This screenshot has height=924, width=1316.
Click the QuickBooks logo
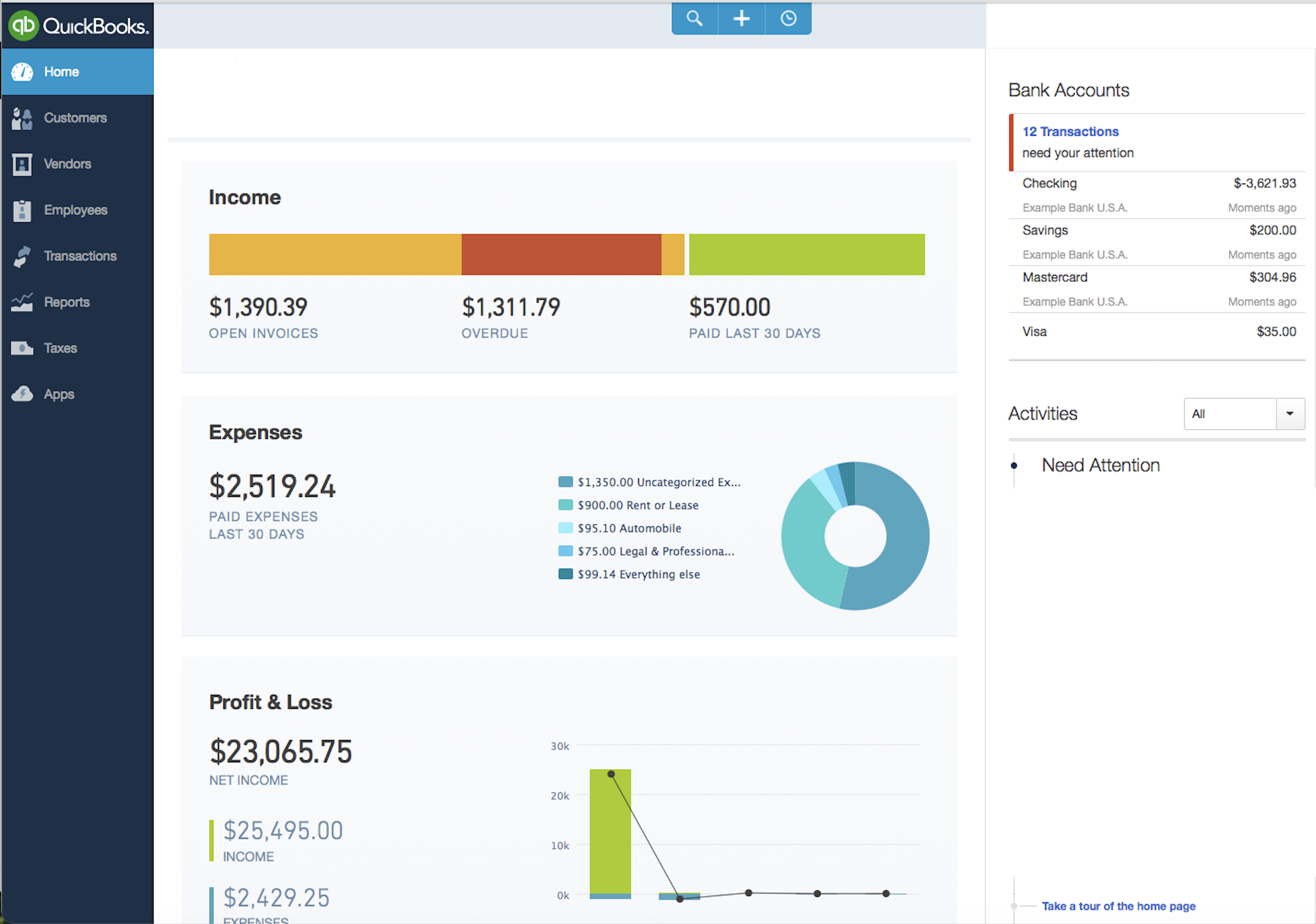point(78,25)
